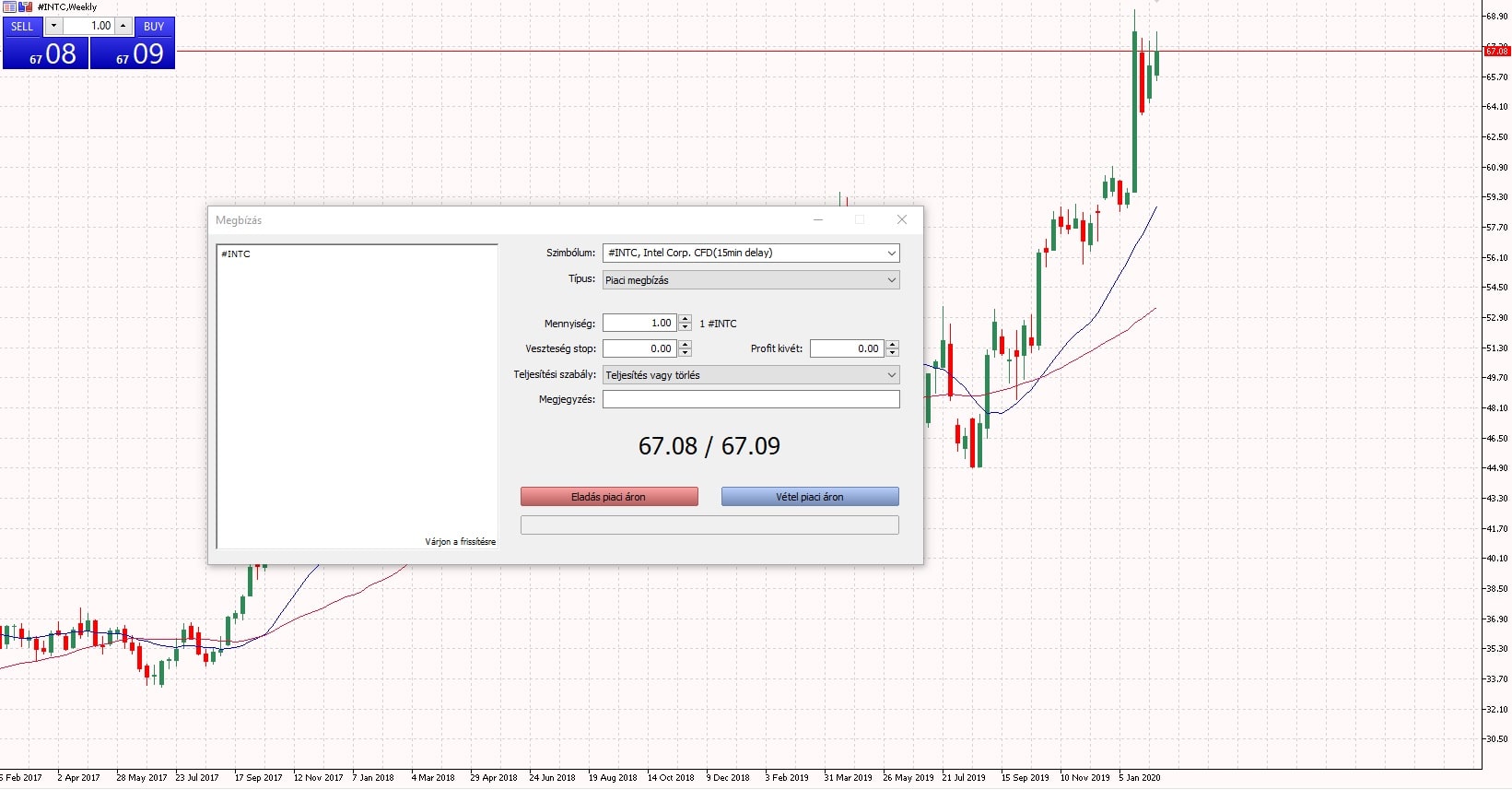Viewport: 1512px width, 790px height.
Task: Click the '1 #INTC' text next to the Mennyiség field
Action: coord(718,324)
